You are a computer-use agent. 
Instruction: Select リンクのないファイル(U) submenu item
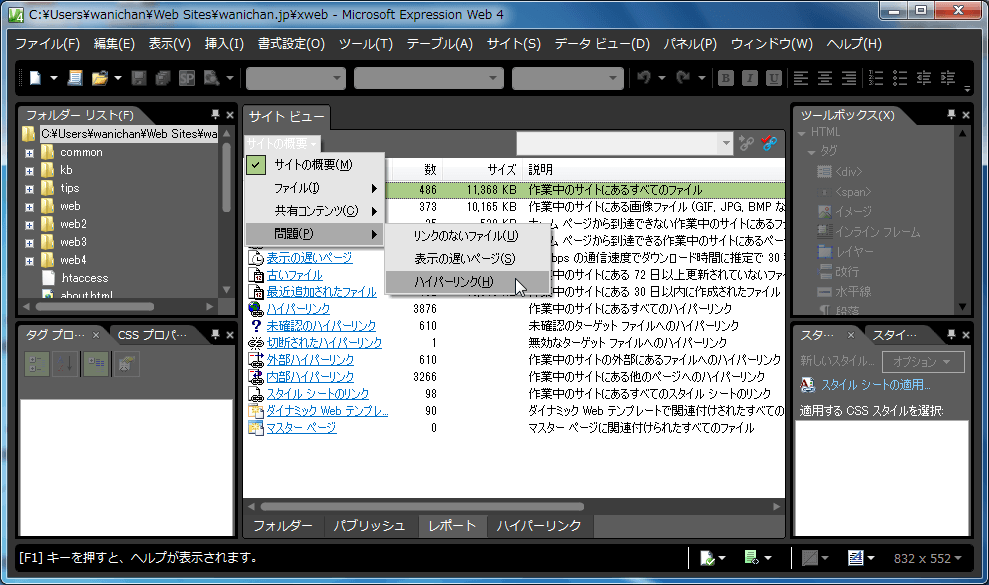[x=467, y=236]
